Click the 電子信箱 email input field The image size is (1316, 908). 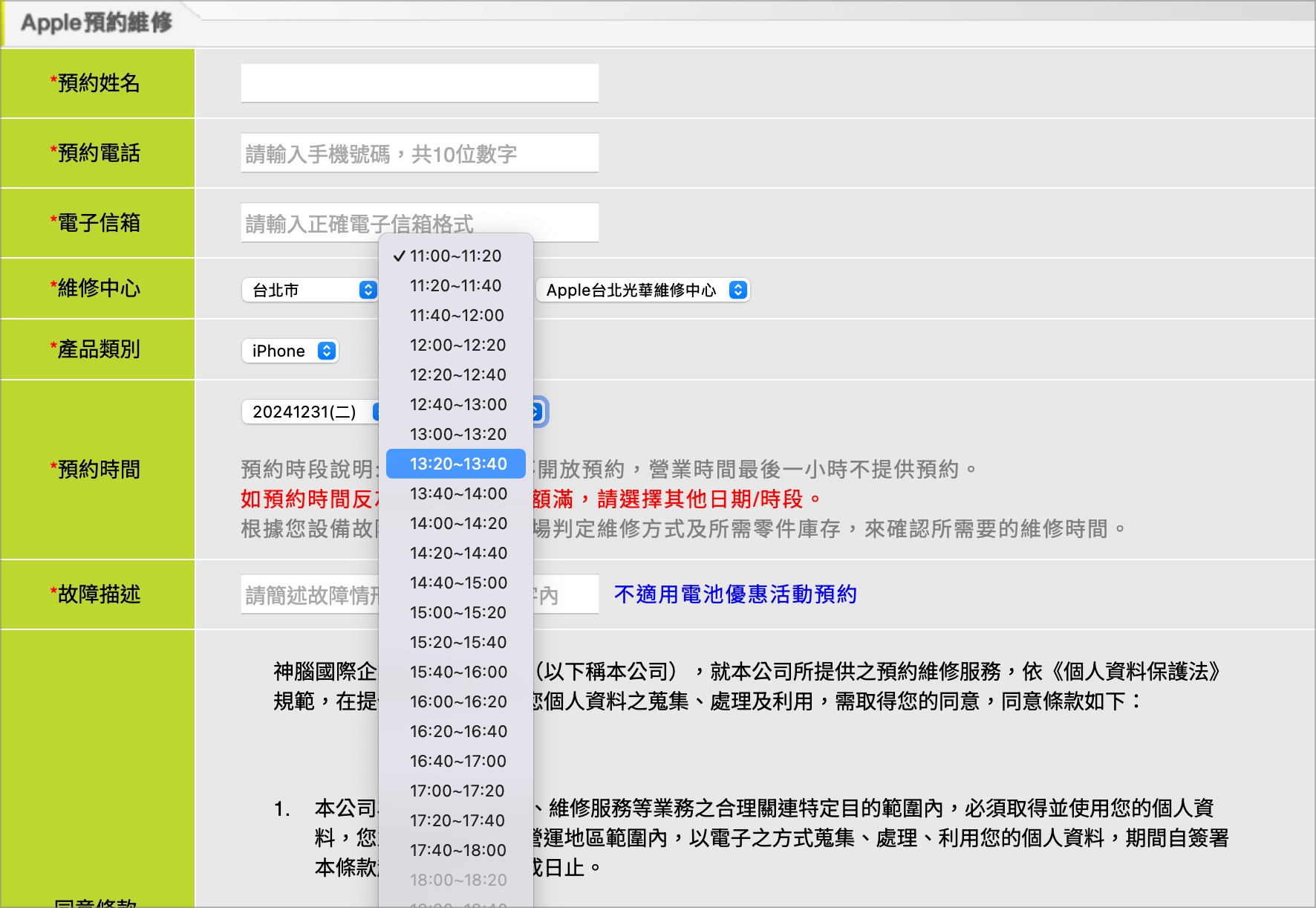coord(420,222)
